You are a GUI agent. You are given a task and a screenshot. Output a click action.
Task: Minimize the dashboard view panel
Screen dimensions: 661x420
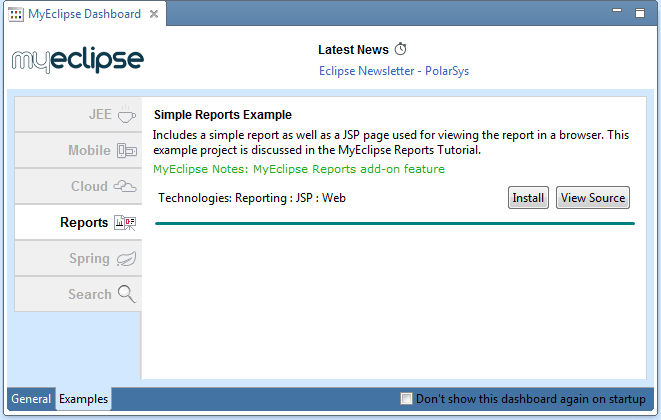(618, 14)
